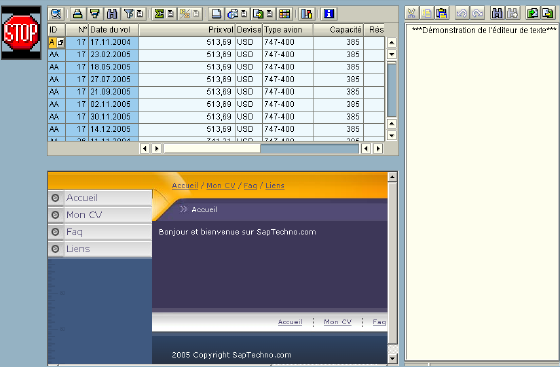
Task: Click the Redo arrow in the text editor toolbar
Action: pos(477,14)
